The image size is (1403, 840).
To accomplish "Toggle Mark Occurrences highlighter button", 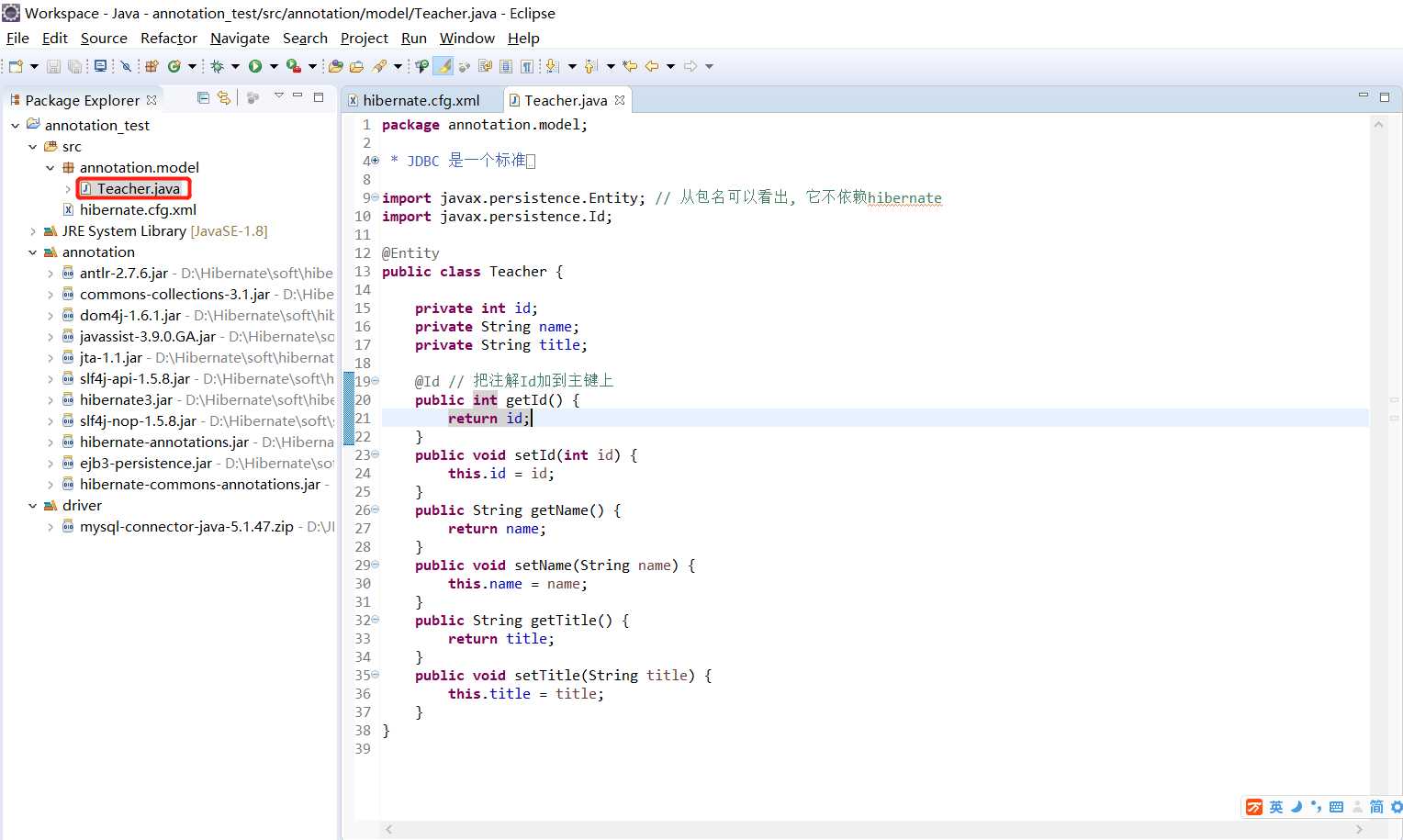I will [443, 66].
